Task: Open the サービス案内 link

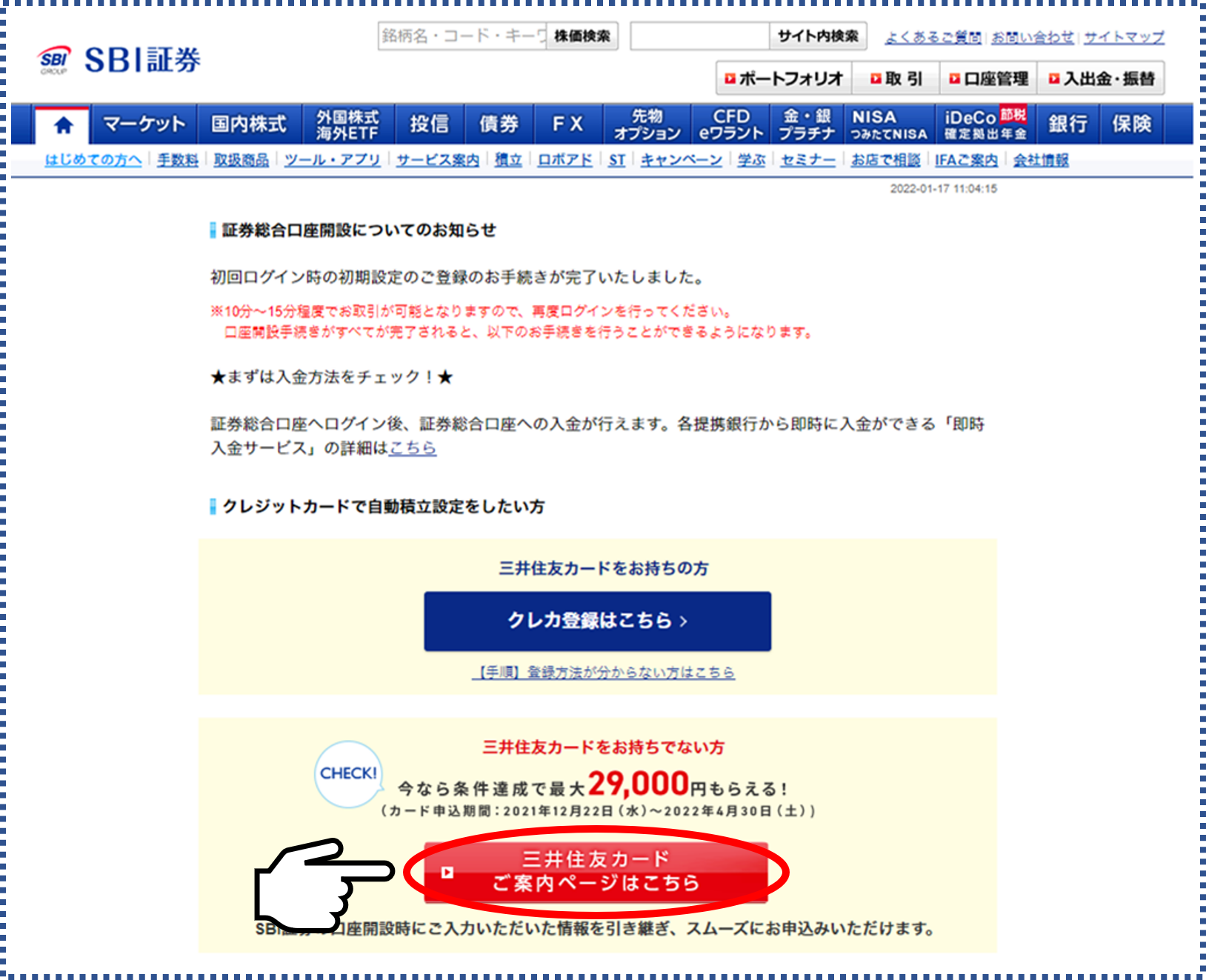Action: click(438, 160)
